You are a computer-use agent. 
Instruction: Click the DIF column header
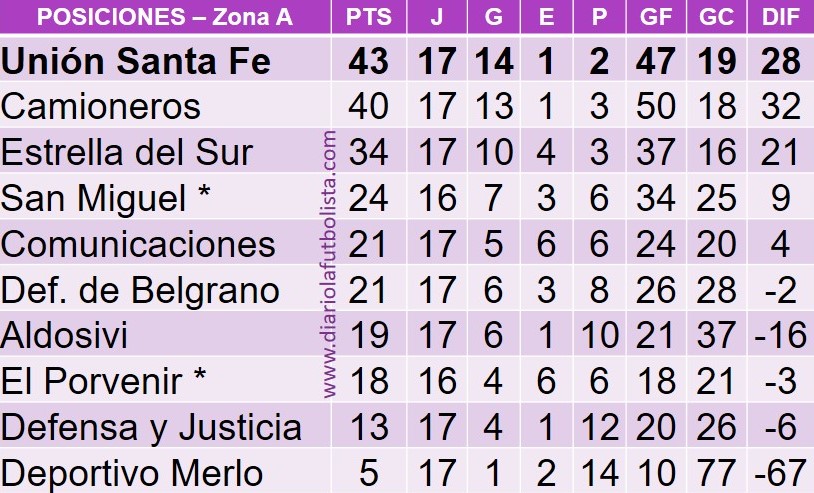pyautogui.click(x=780, y=17)
